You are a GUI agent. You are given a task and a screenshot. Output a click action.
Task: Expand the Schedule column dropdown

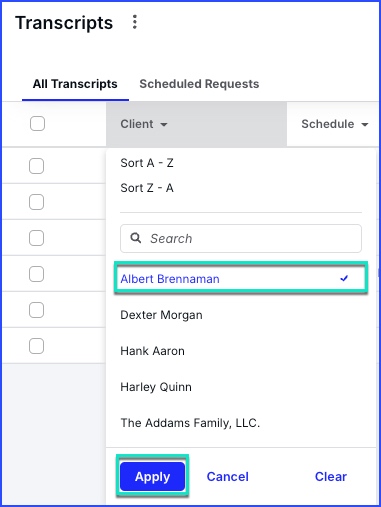pos(365,125)
